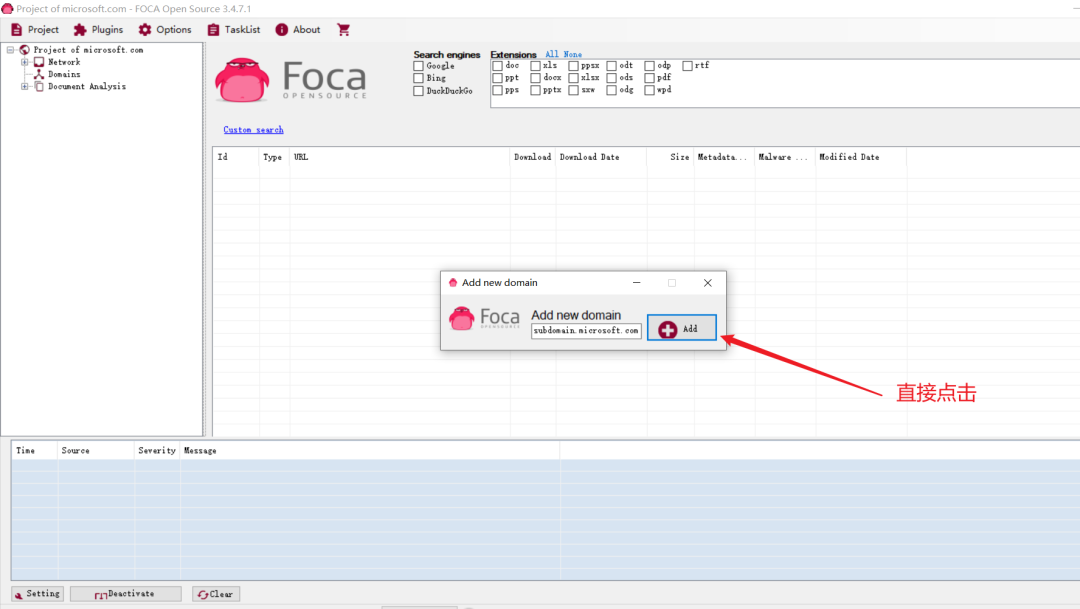Viewport: 1080px width, 609px height.
Task: Click the Network monitor icon in tree
Action: (x=39, y=62)
